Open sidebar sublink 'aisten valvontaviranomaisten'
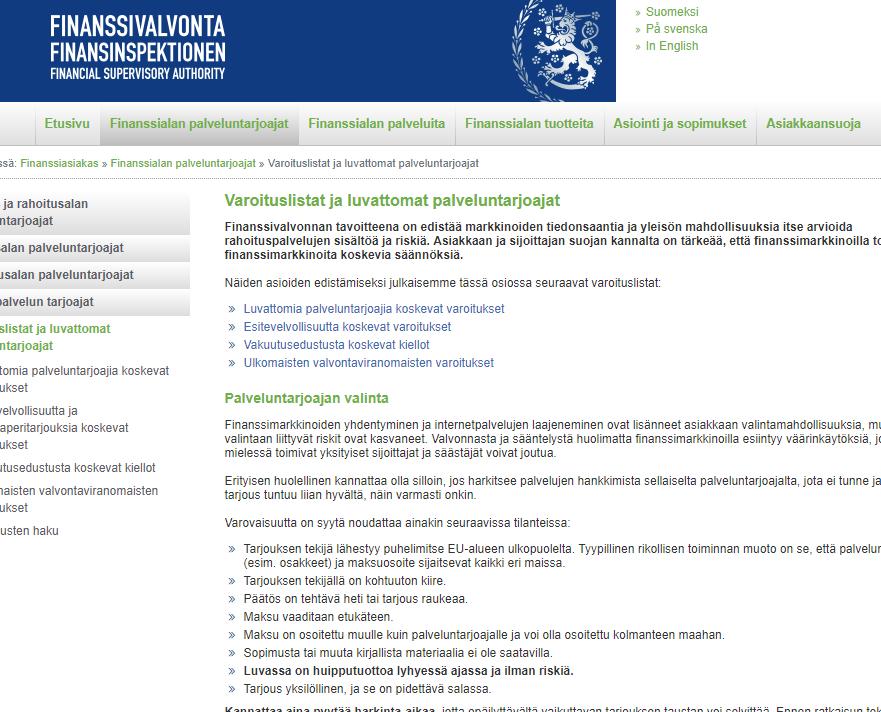 (79, 499)
